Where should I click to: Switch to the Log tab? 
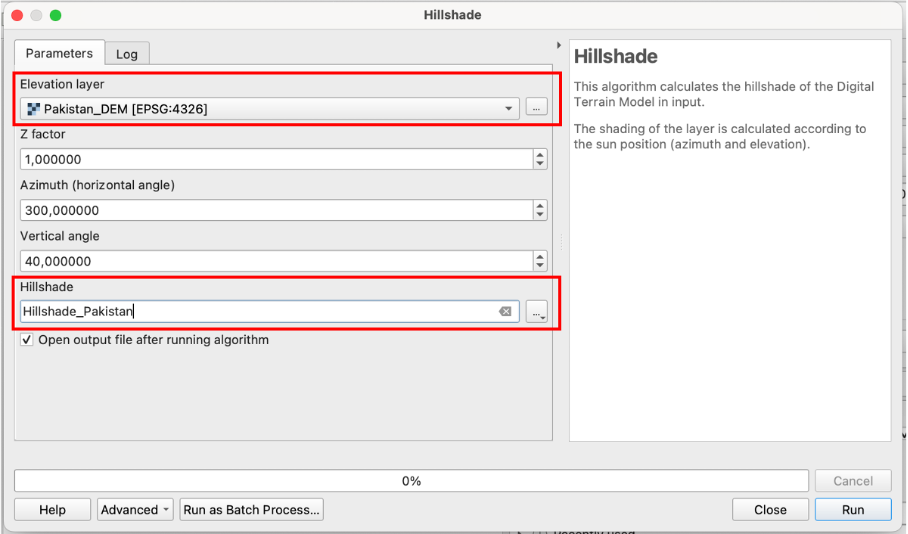[x=127, y=54]
